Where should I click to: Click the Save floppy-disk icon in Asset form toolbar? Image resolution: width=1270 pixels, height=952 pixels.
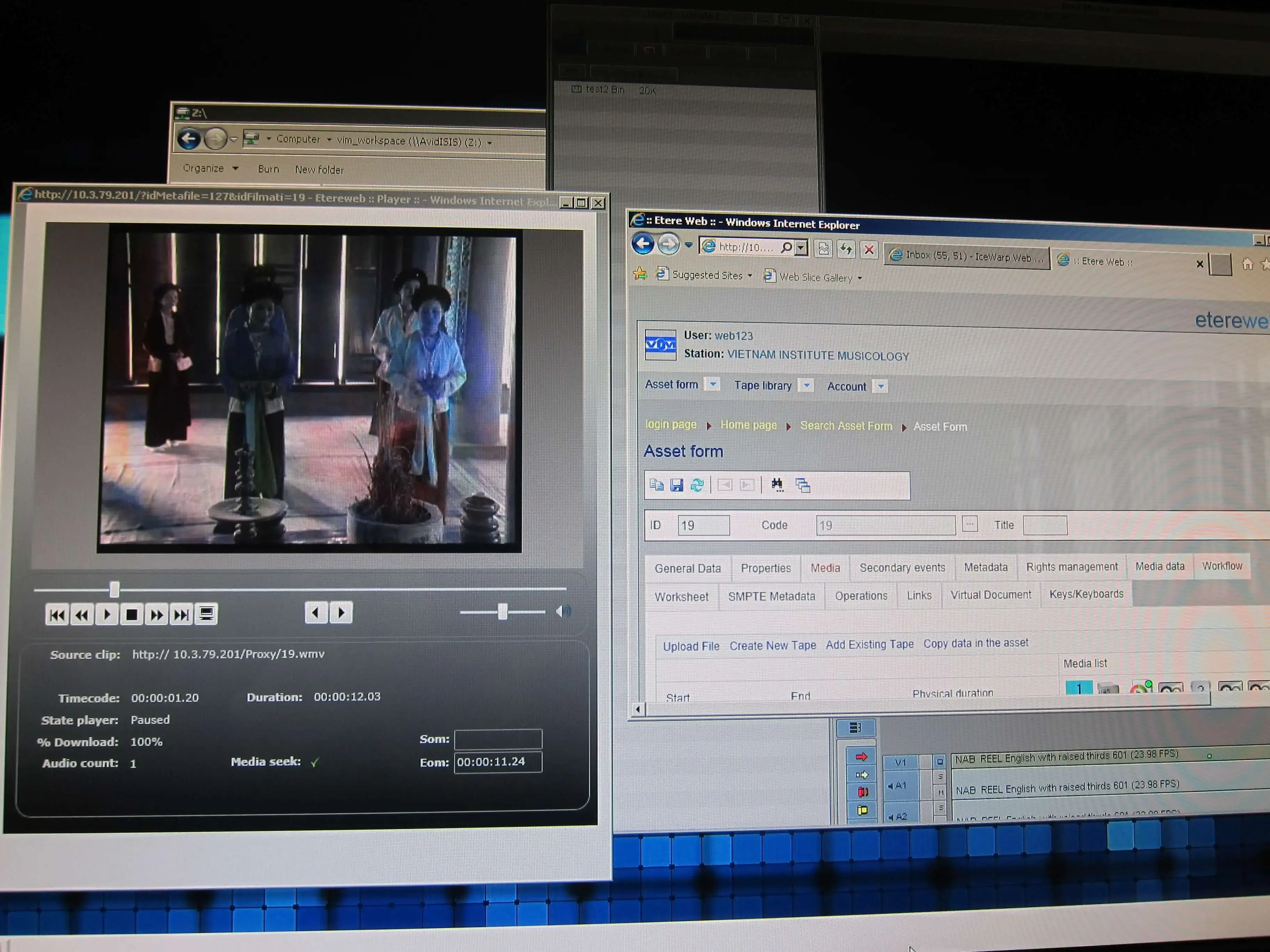[x=677, y=485]
